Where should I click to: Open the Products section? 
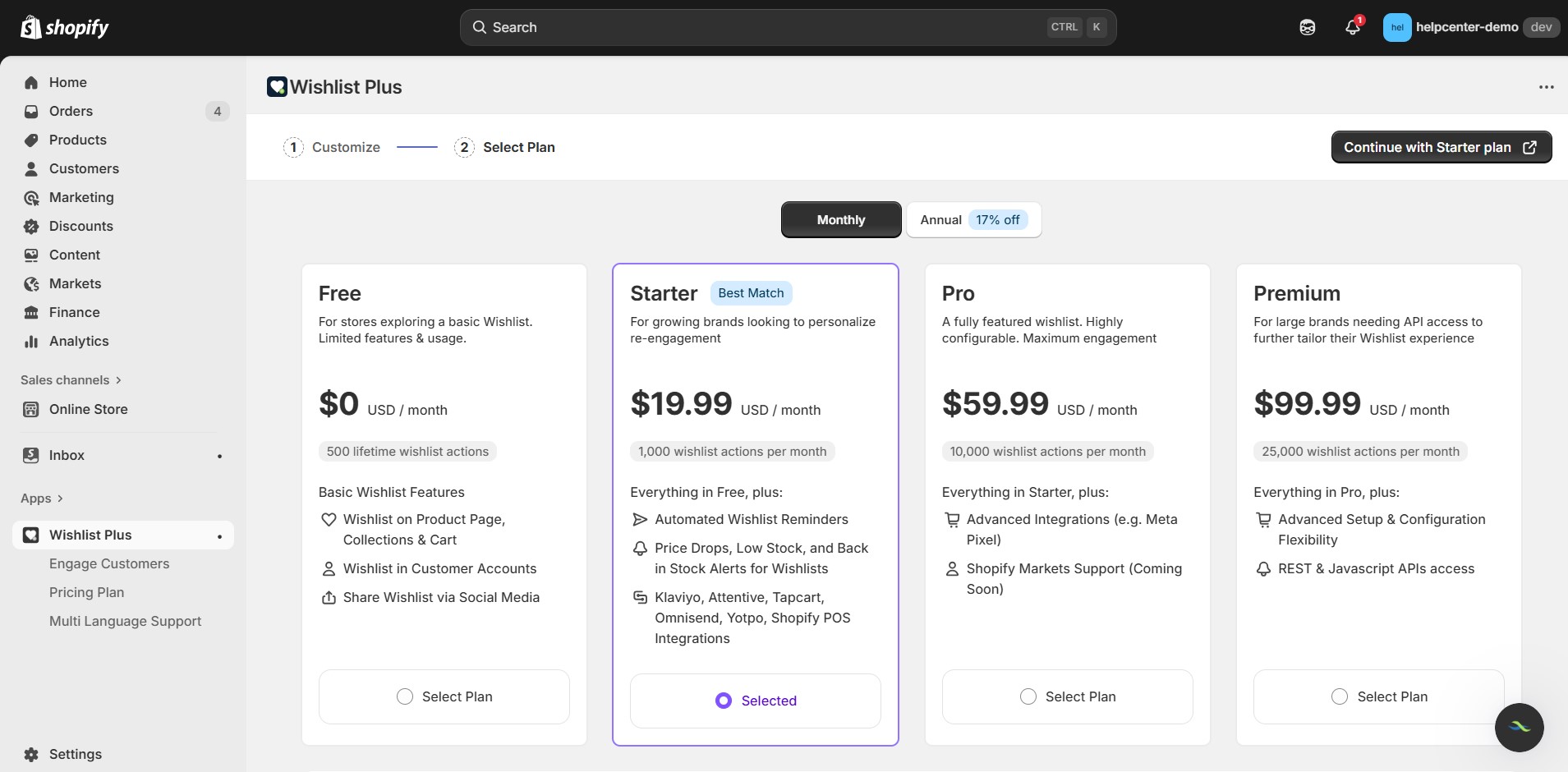(77, 140)
